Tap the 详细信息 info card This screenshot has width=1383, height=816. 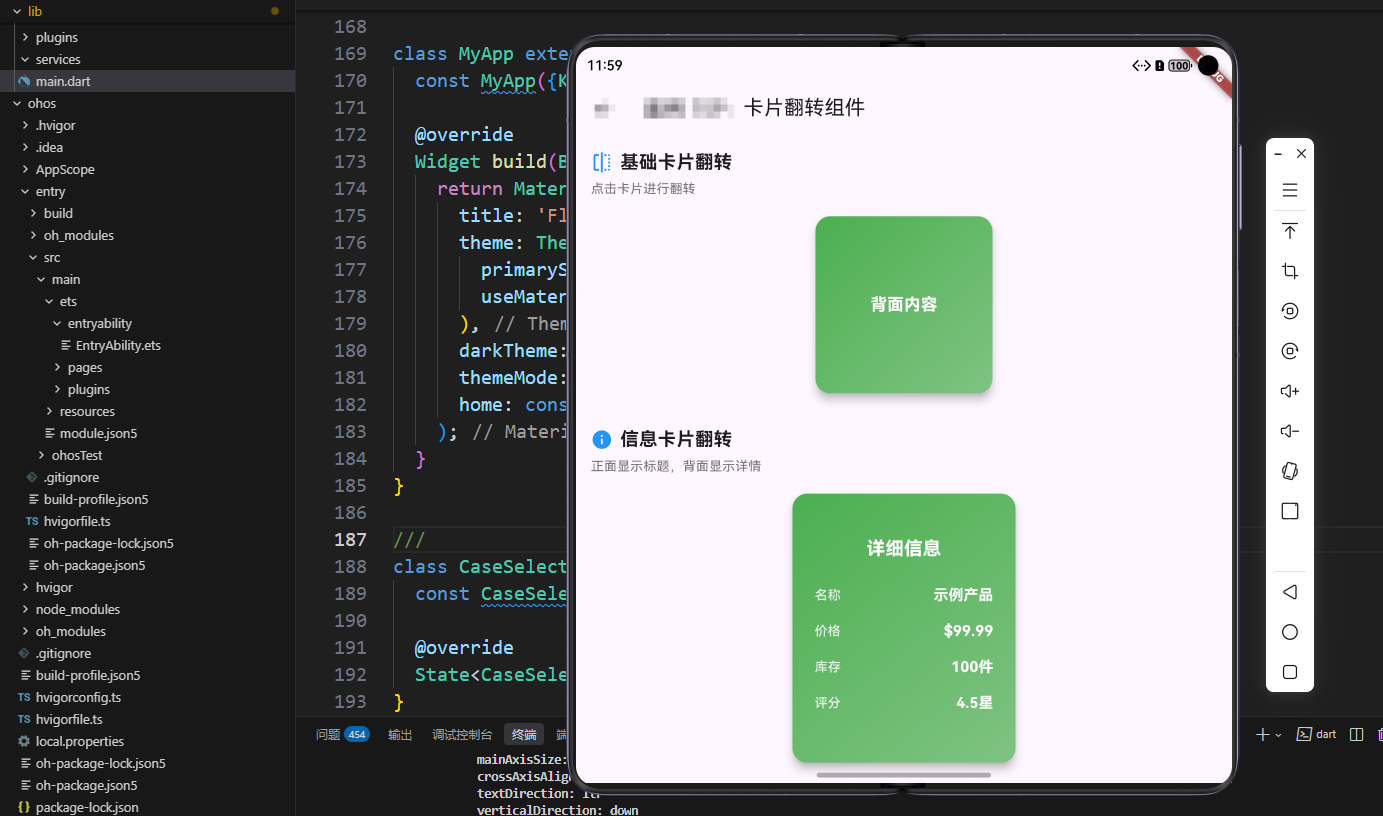point(903,627)
